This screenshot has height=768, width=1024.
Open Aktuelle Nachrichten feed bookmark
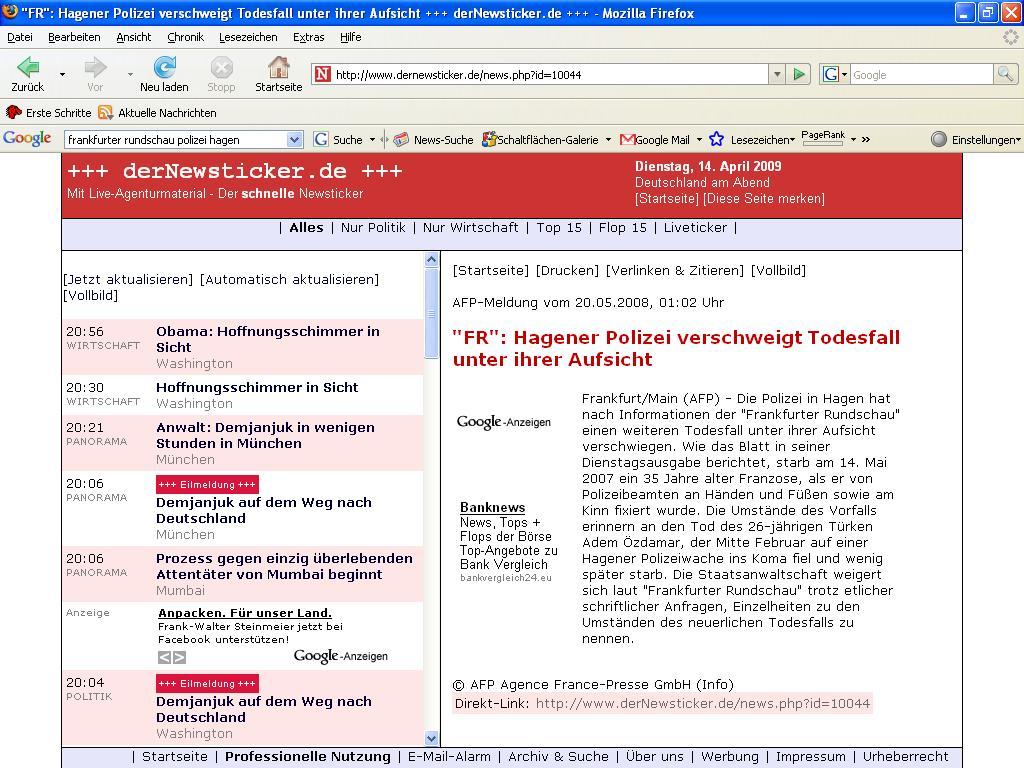click(x=157, y=113)
